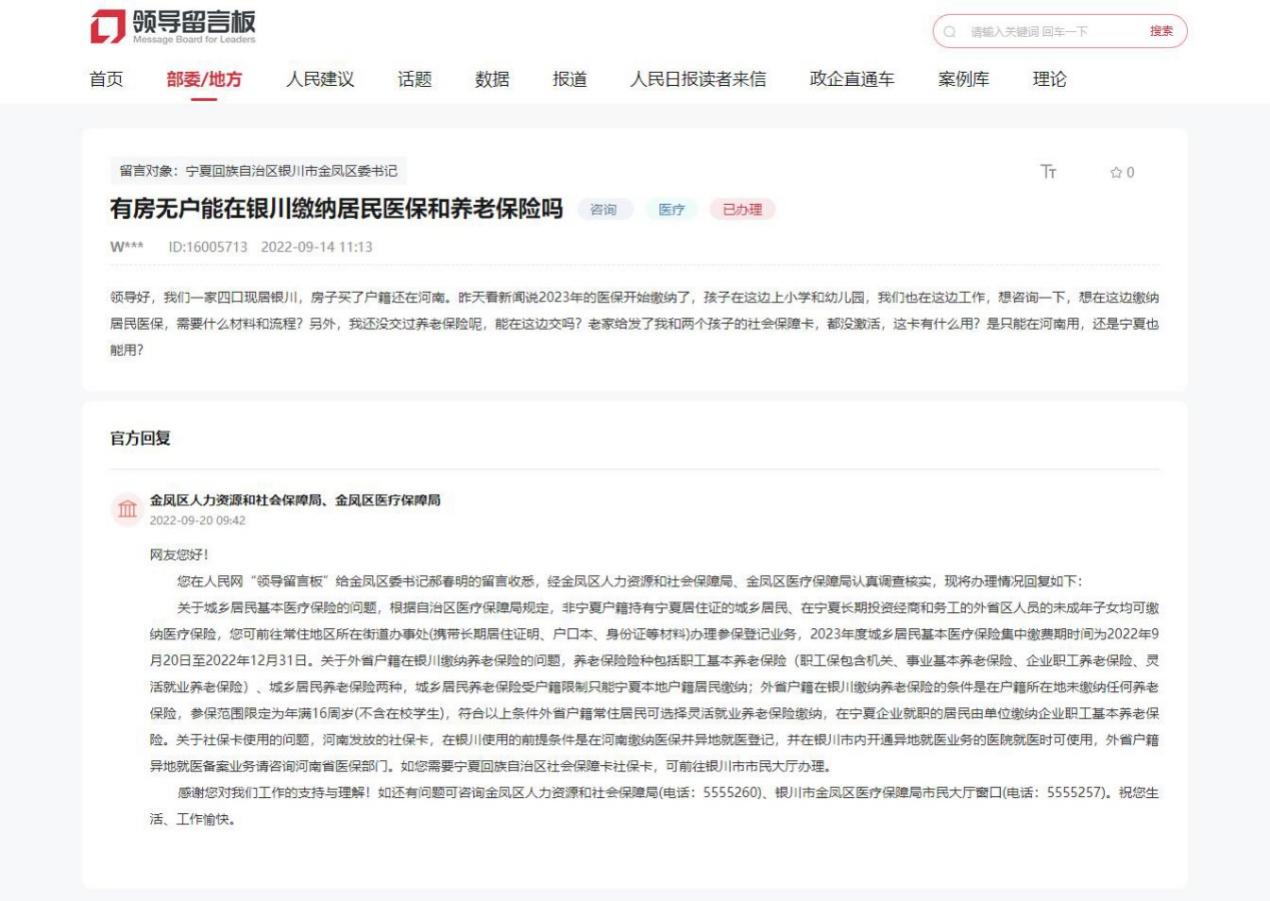Click the 已办理 status tag

[742, 210]
